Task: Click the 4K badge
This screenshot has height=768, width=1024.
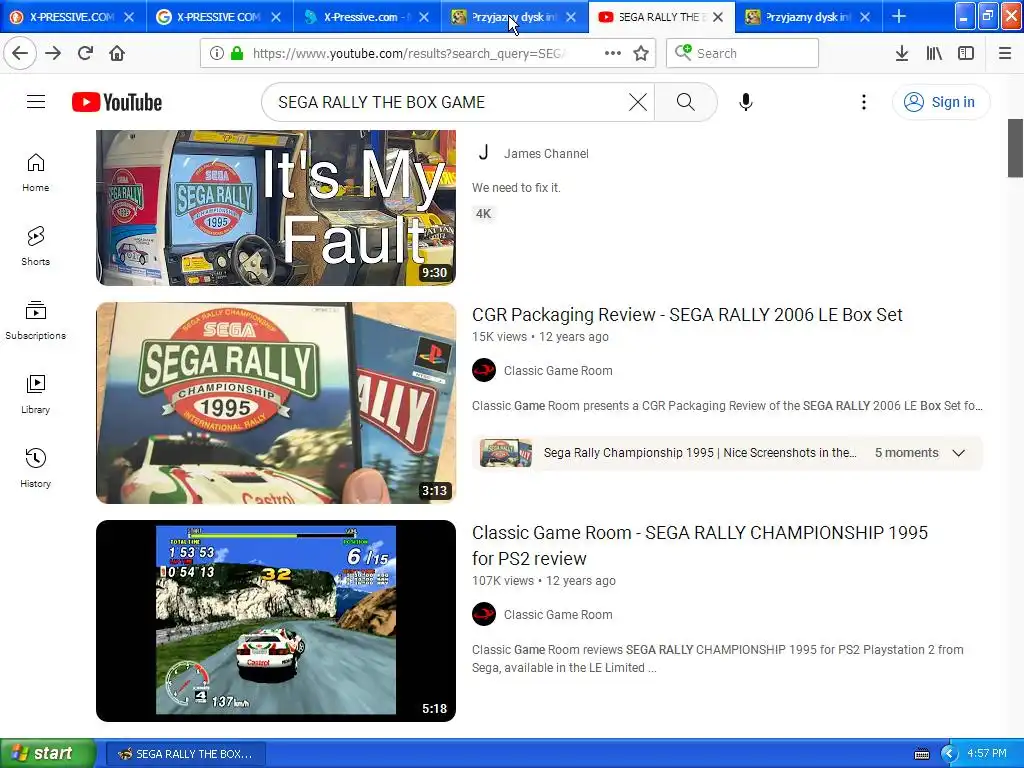Action: point(483,214)
